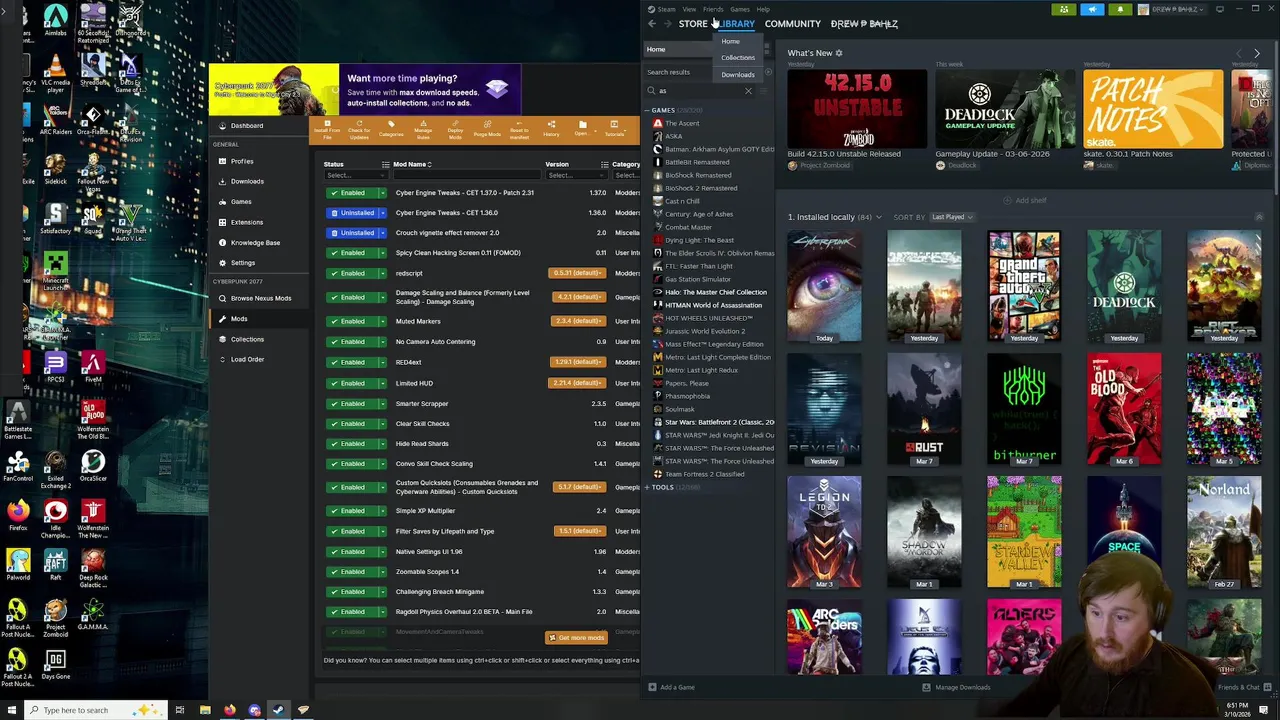
Task: Toggle Enabled status for redscript
Action: coord(351,273)
